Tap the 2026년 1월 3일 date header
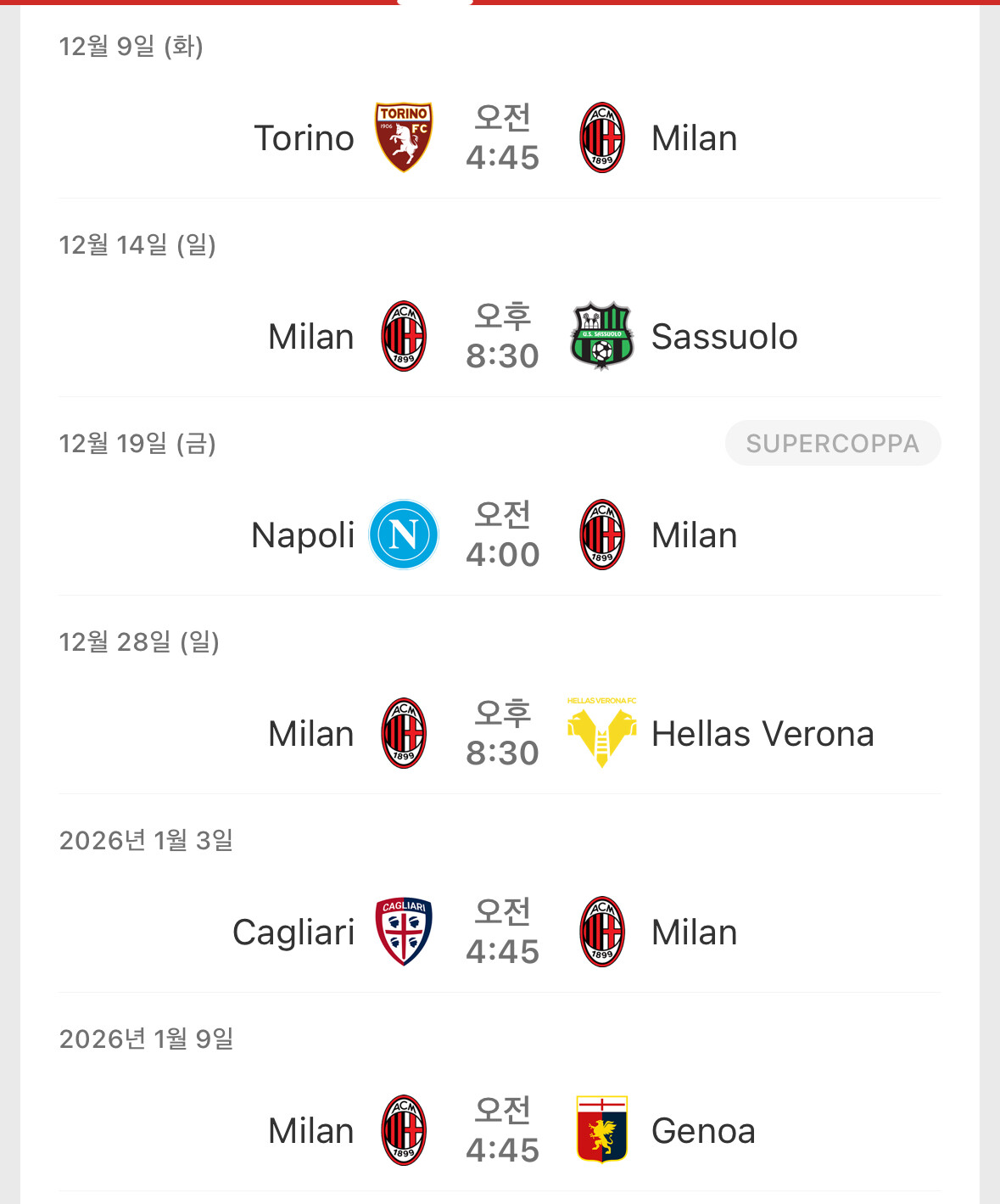The image size is (1000, 1204). [146, 841]
